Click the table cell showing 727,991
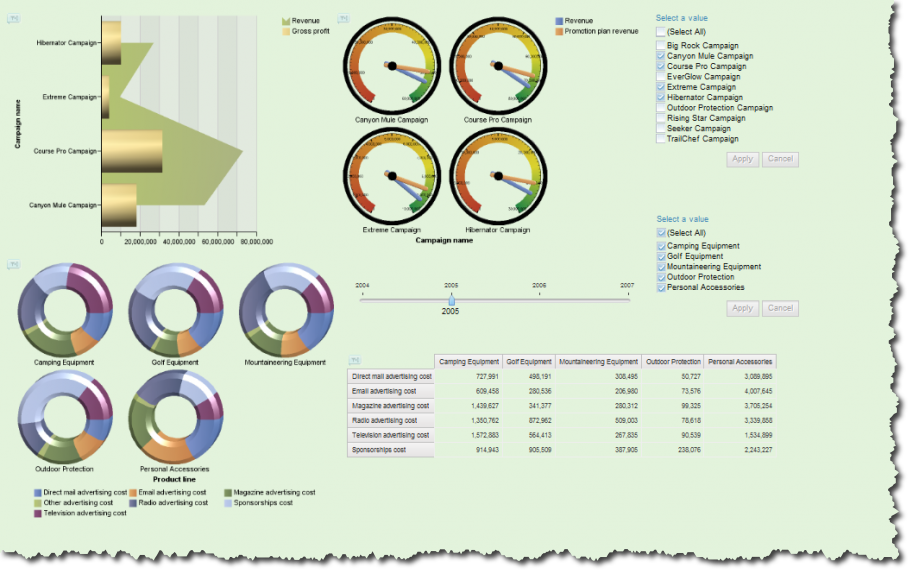Screen dimensions: 910x571 [x=468, y=377]
